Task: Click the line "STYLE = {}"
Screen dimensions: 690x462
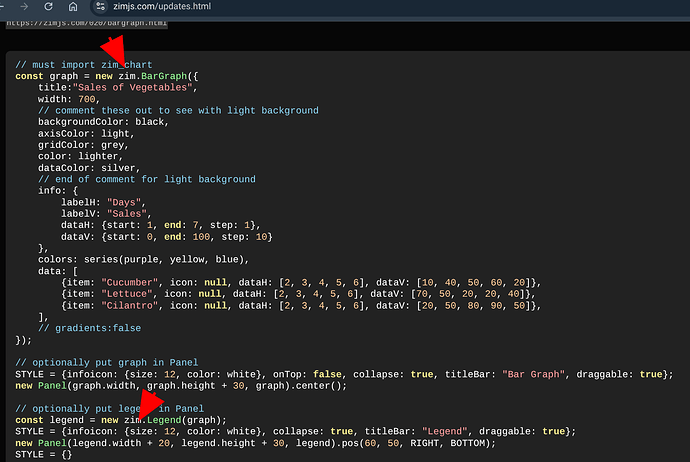Action: pos(43,455)
